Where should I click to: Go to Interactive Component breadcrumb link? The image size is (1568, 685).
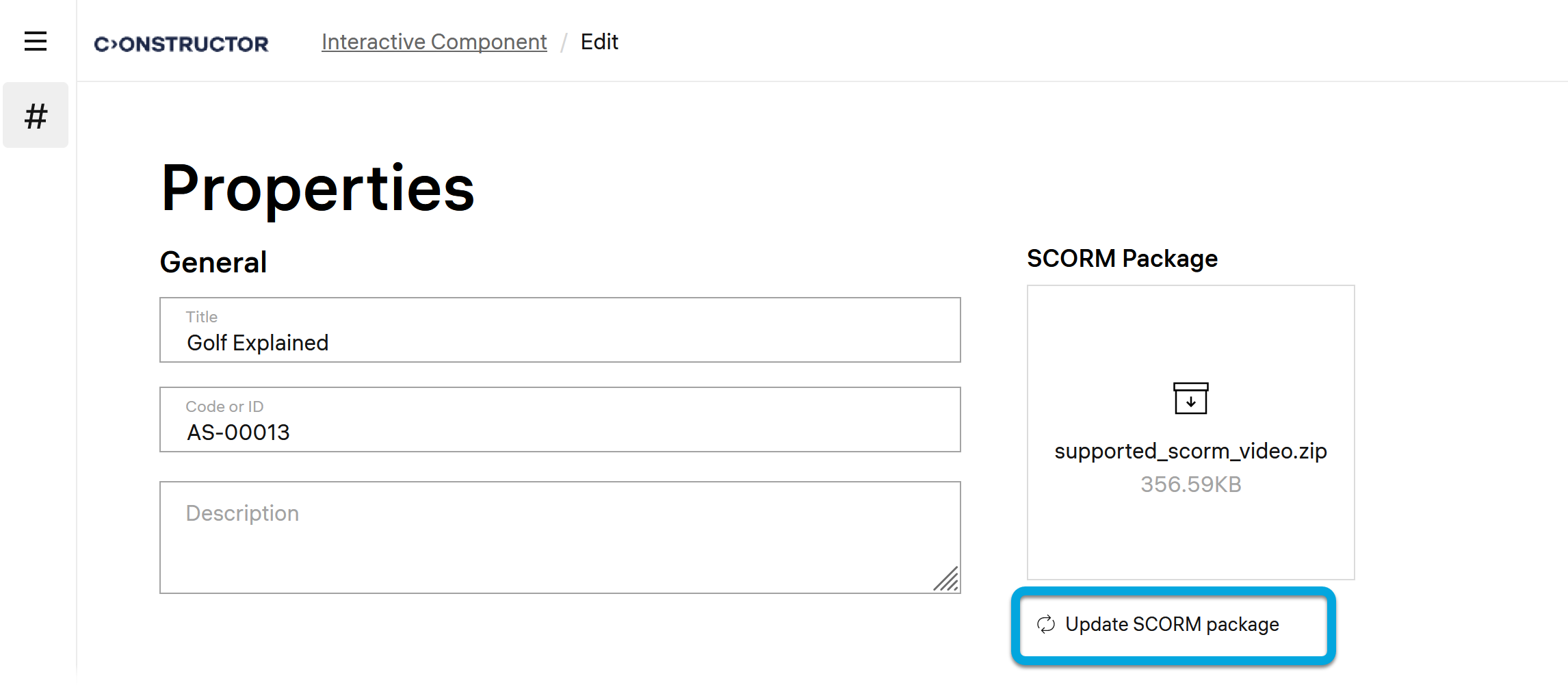click(x=434, y=42)
